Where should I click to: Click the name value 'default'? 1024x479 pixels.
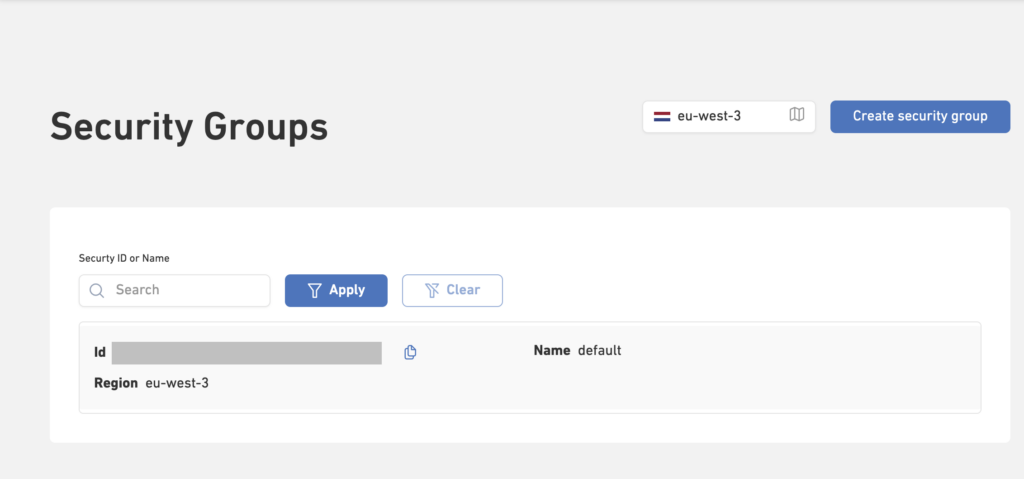tap(600, 351)
